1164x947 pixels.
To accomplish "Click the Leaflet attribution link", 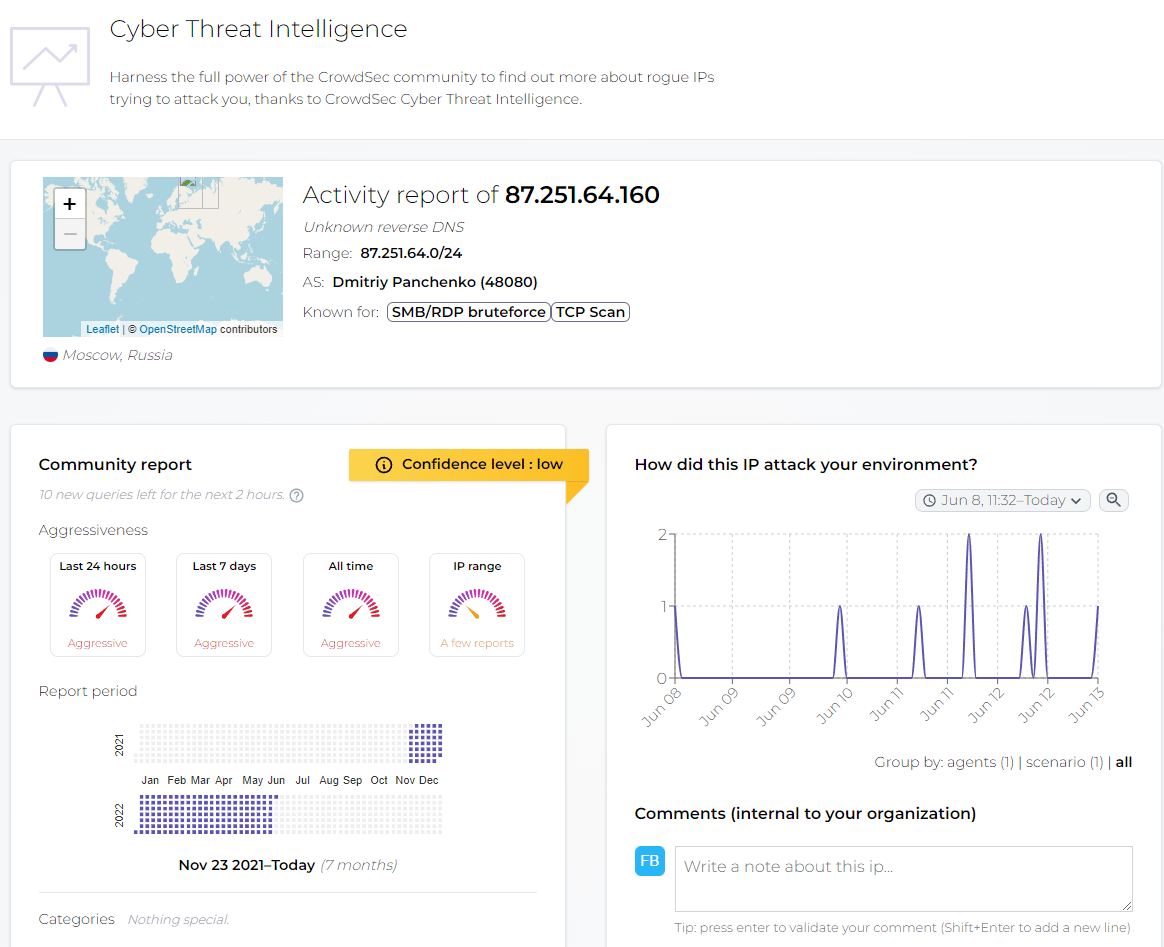I will pos(102,328).
